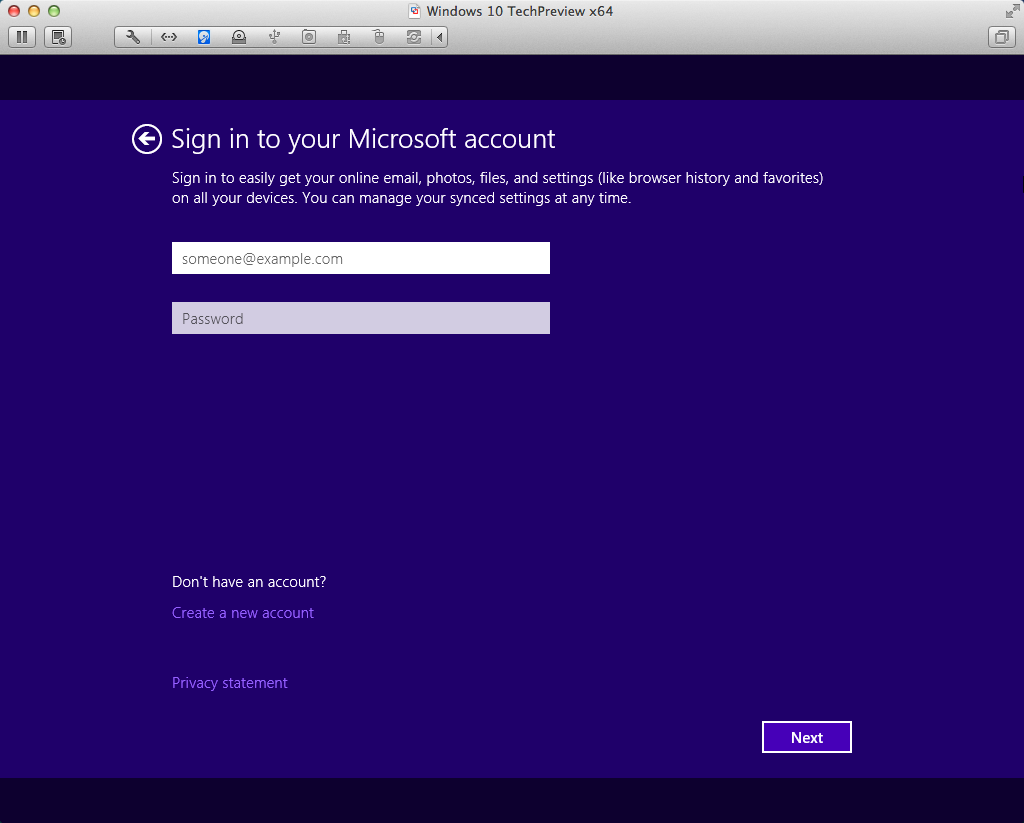Screen dimensions: 1024x823
Task: Click the email address field
Action: pos(360,258)
